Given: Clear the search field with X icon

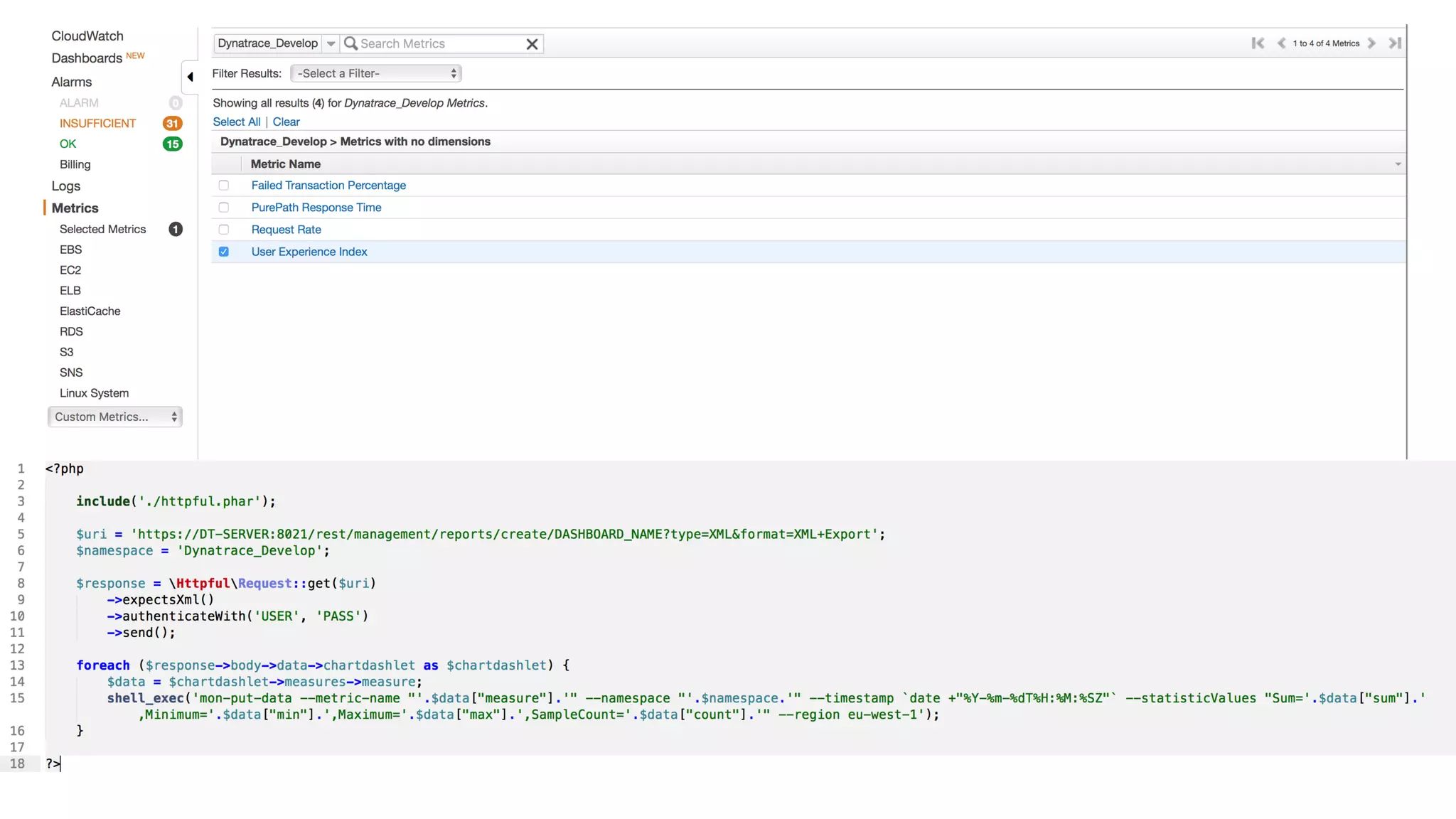Looking at the screenshot, I should click(x=532, y=44).
